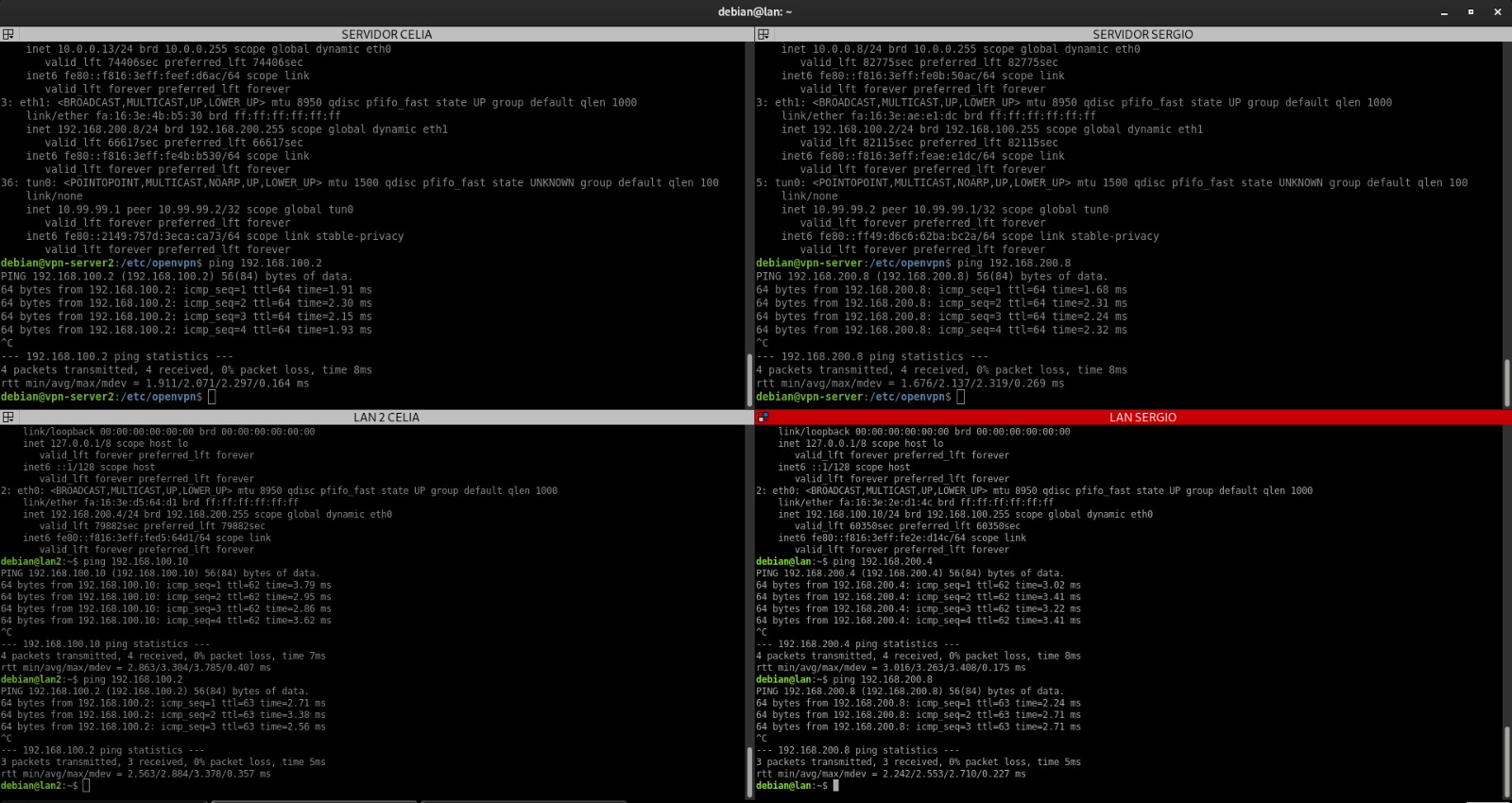Focus the LAN 2 CELIA title bar
1512x803 pixels.
pyautogui.click(x=387, y=417)
